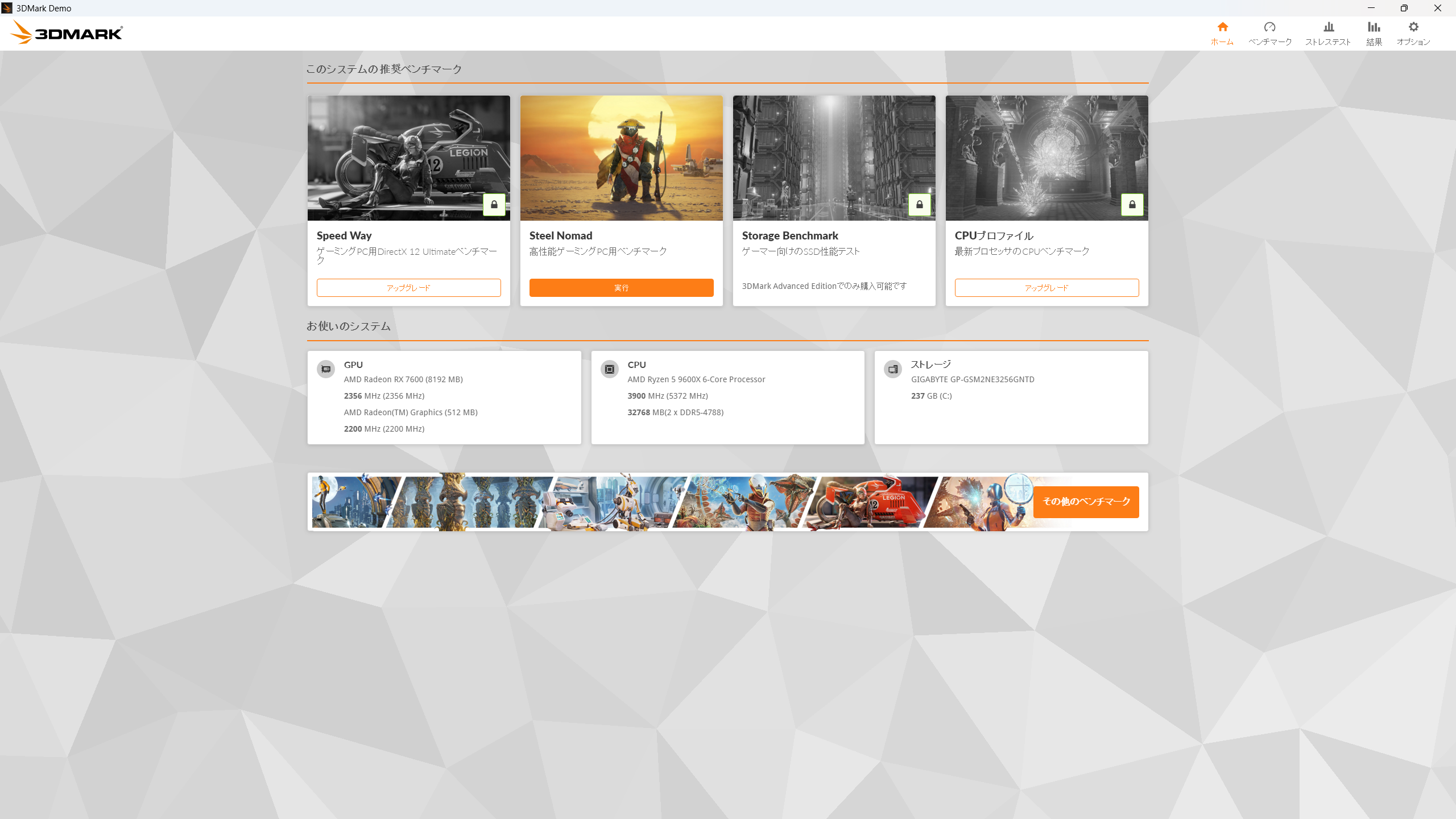This screenshot has height=819, width=1456.
Task: Click the lock icon on Speed Way
Action: tap(494, 205)
